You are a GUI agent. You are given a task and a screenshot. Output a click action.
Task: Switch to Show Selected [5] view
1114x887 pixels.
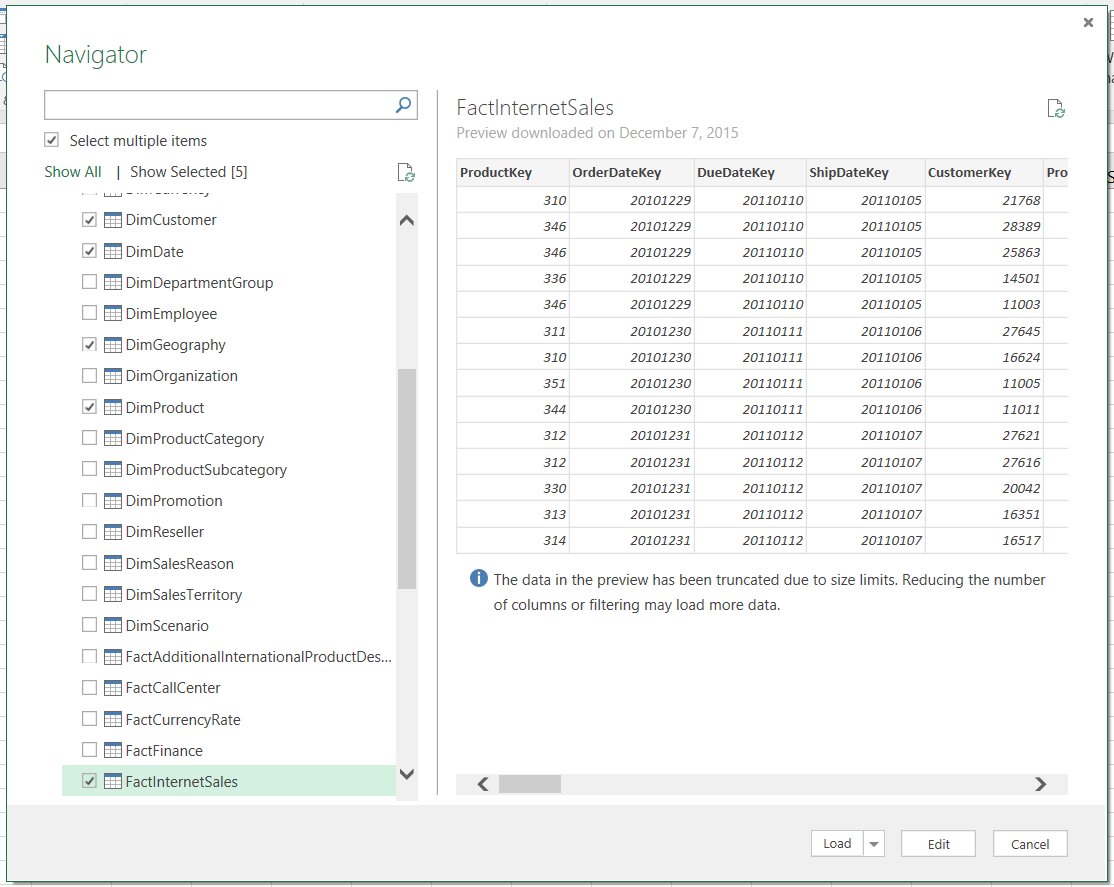tap(188, 172)
